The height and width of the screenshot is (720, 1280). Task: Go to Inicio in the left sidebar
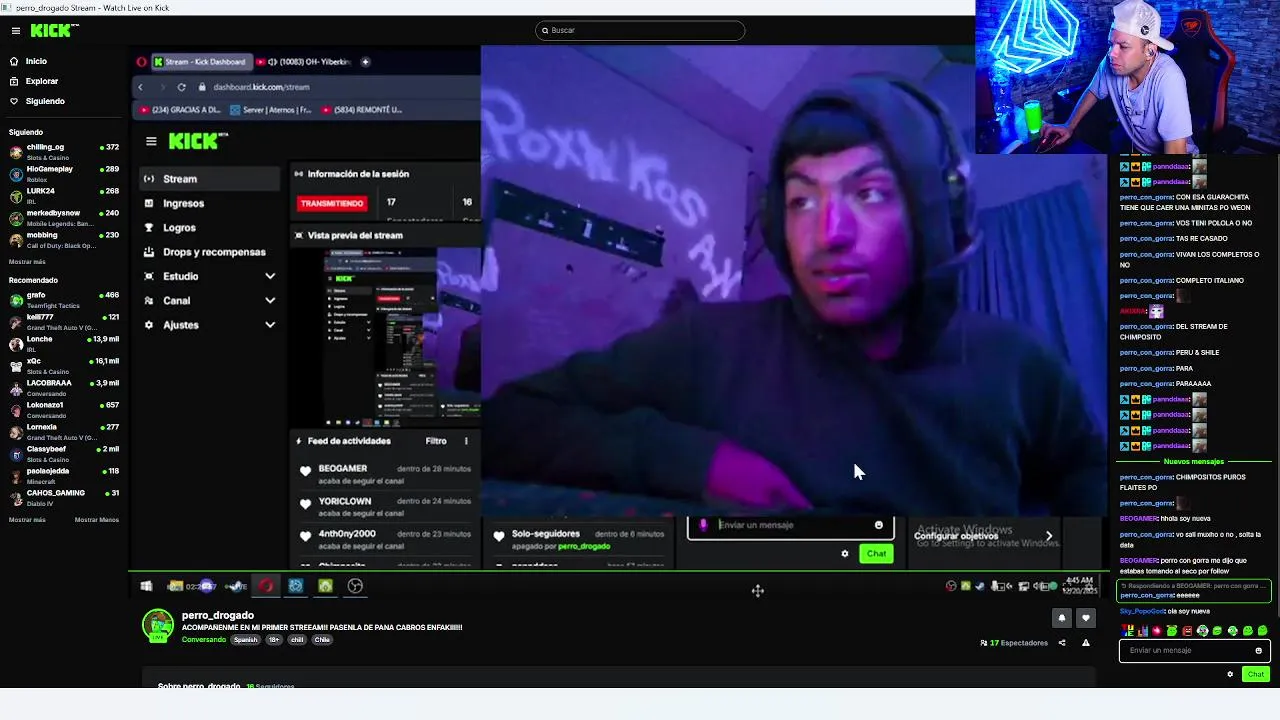pyautogui.click(x=36, y=61)
